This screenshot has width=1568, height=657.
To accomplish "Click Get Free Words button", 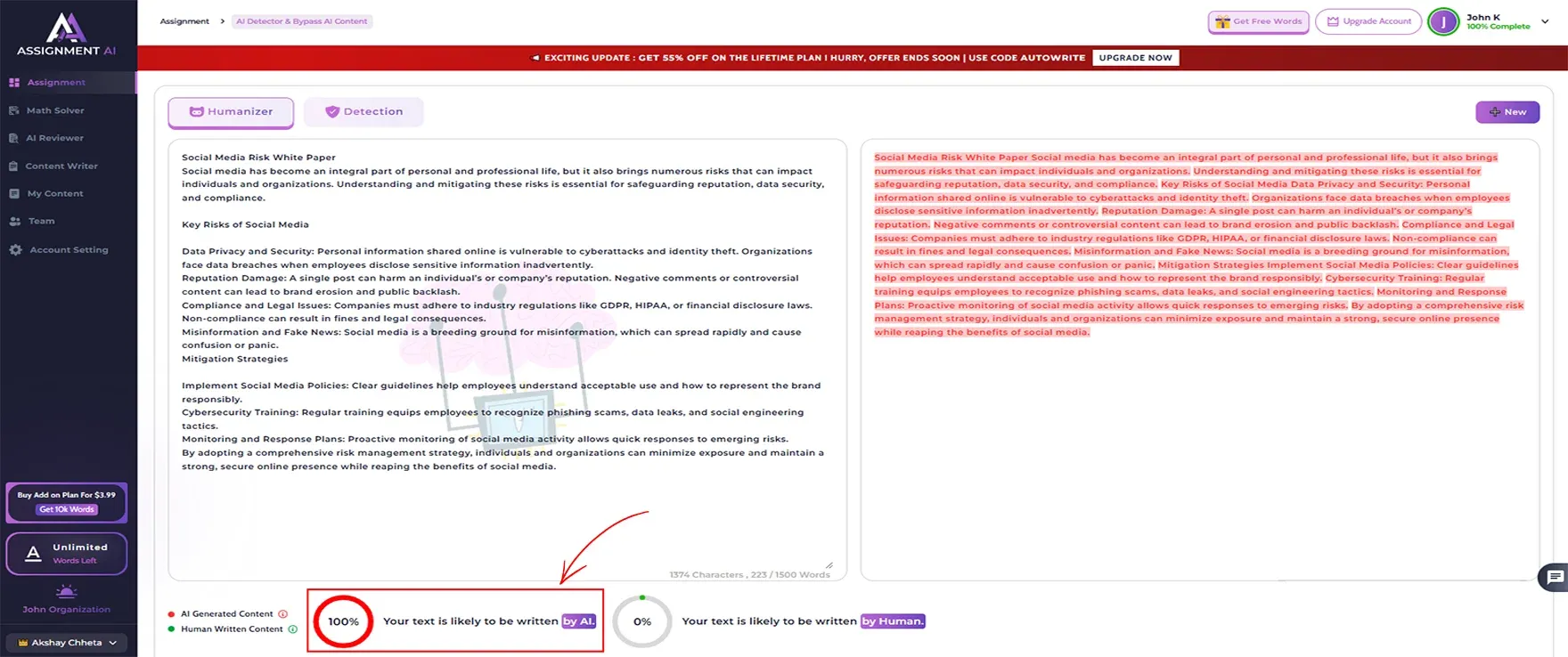I will [1258, 21].
